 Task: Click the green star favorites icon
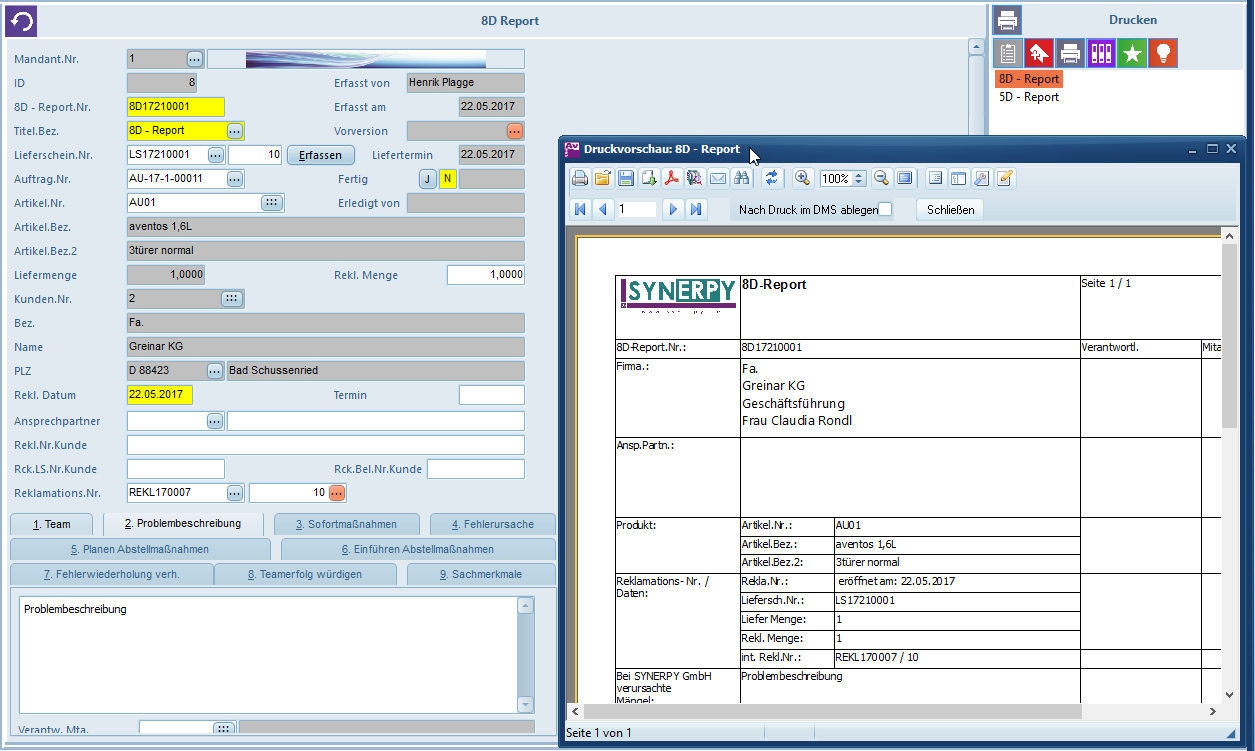[x=1132, y=54]
